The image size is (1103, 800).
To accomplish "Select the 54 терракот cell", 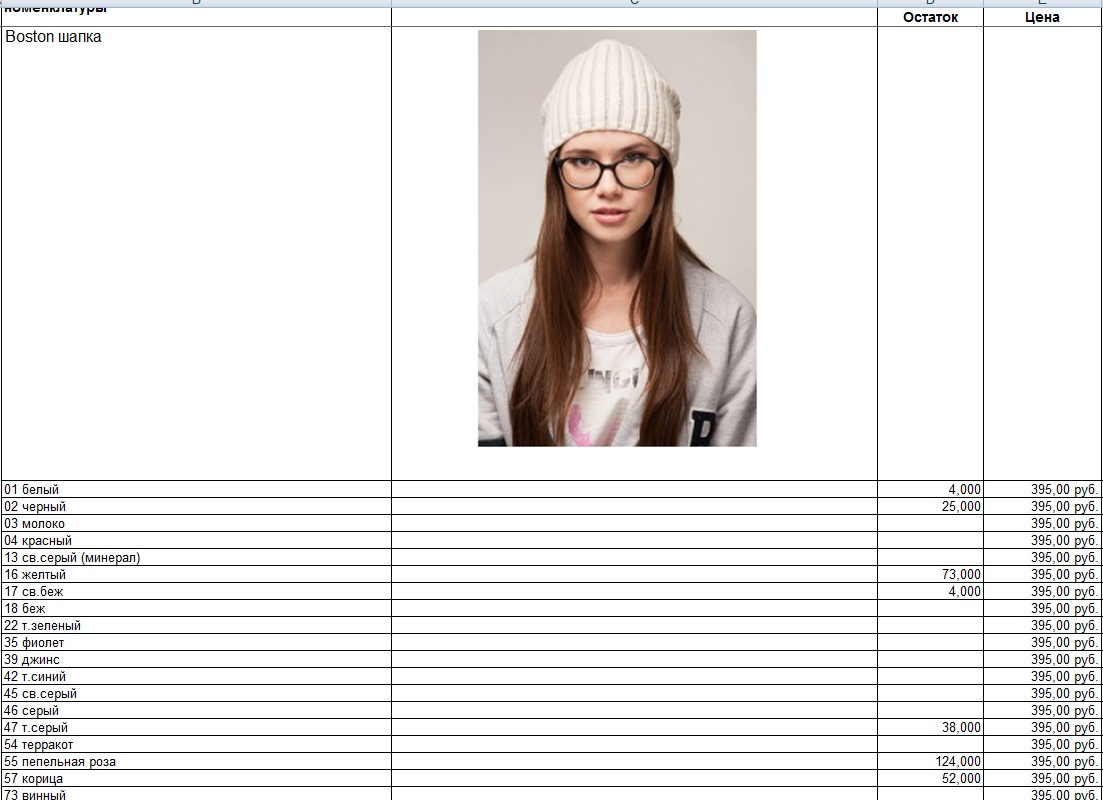I will pos(196,744).
